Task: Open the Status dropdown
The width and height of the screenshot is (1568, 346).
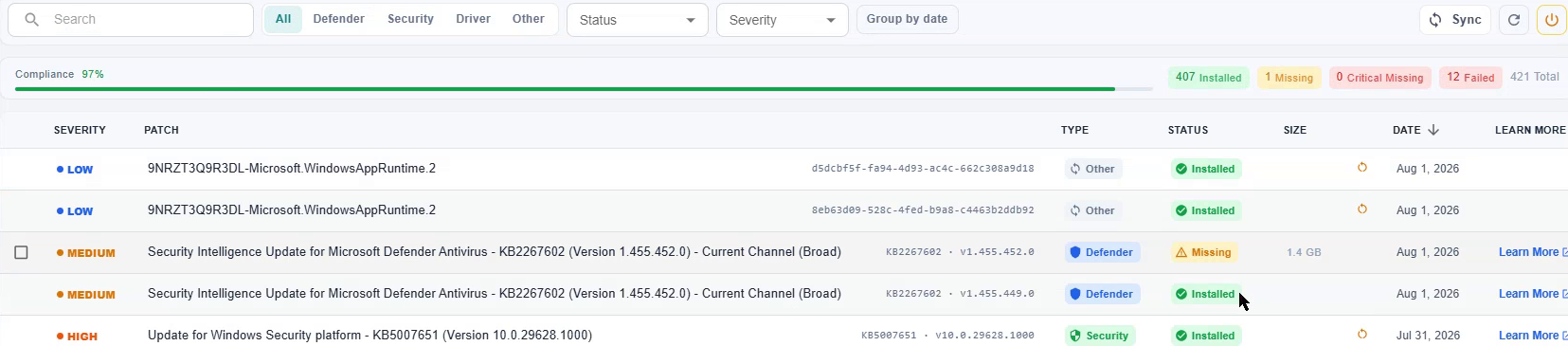Action: (638, 20)
